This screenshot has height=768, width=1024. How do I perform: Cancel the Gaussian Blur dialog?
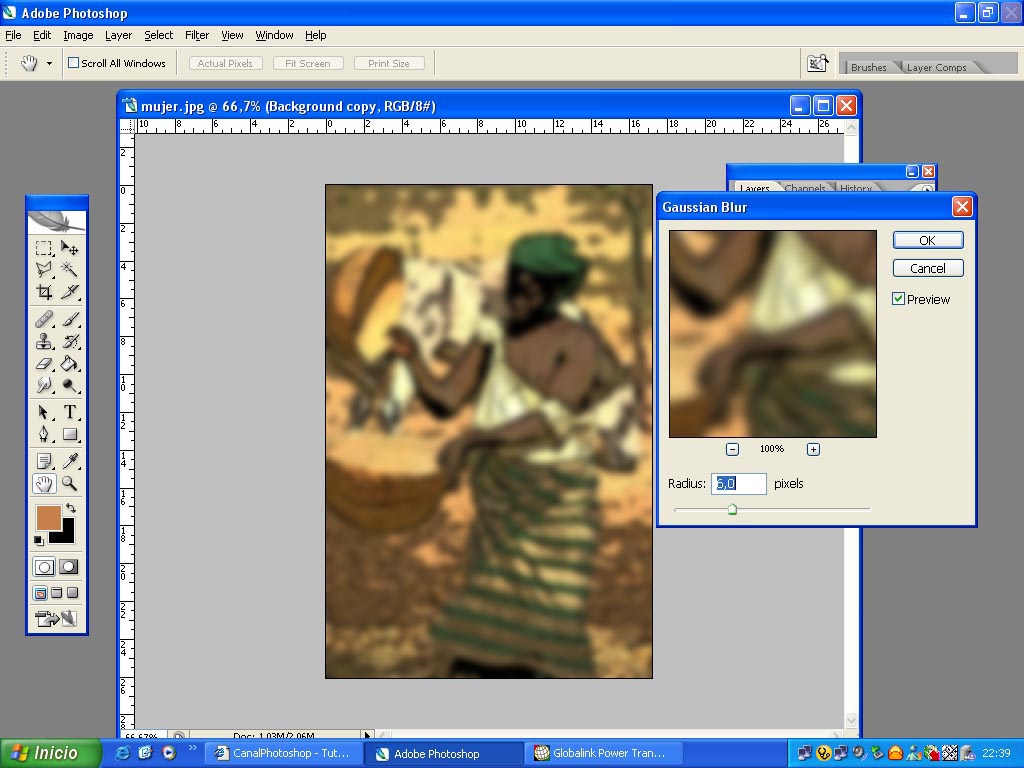tap(927, 268)
